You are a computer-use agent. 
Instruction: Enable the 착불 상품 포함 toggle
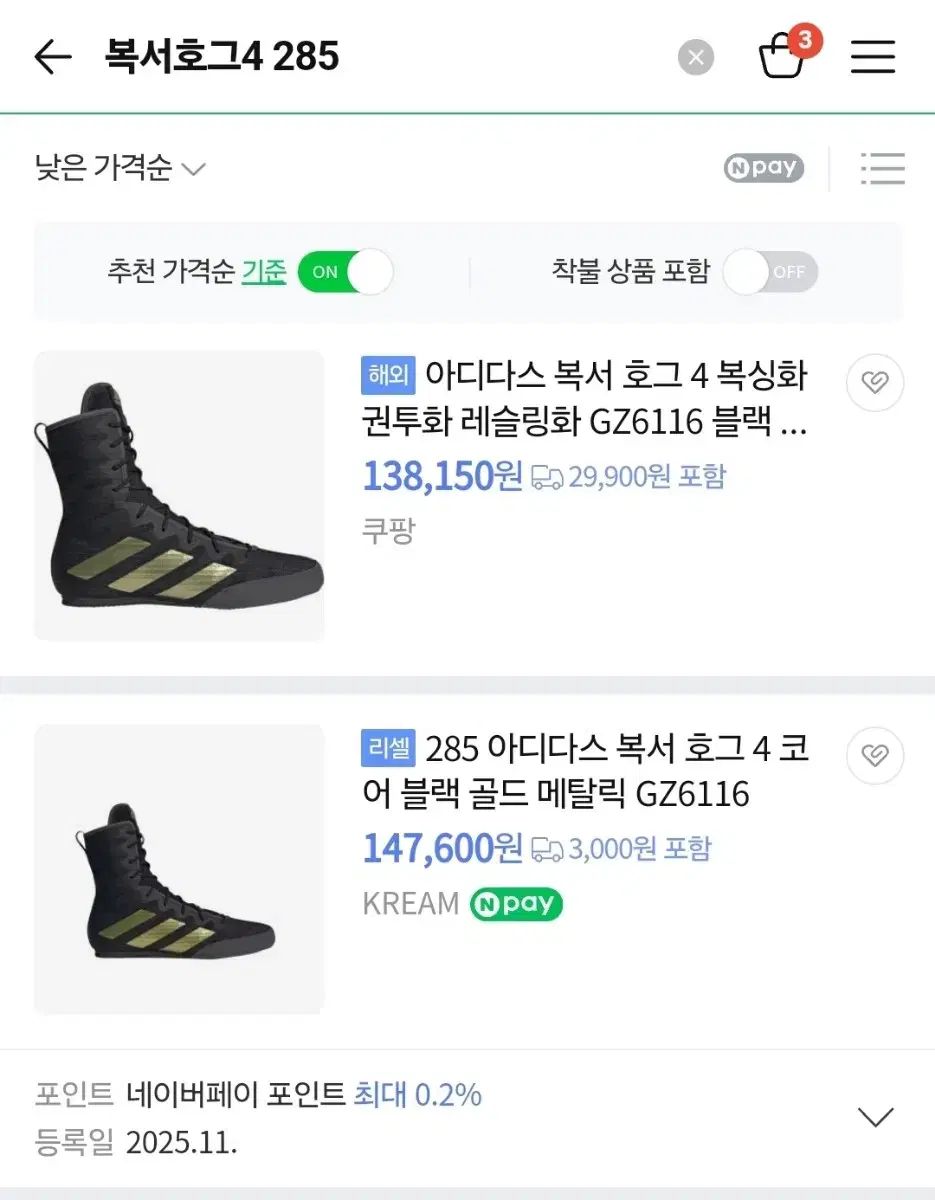click(x=770, y=272)
